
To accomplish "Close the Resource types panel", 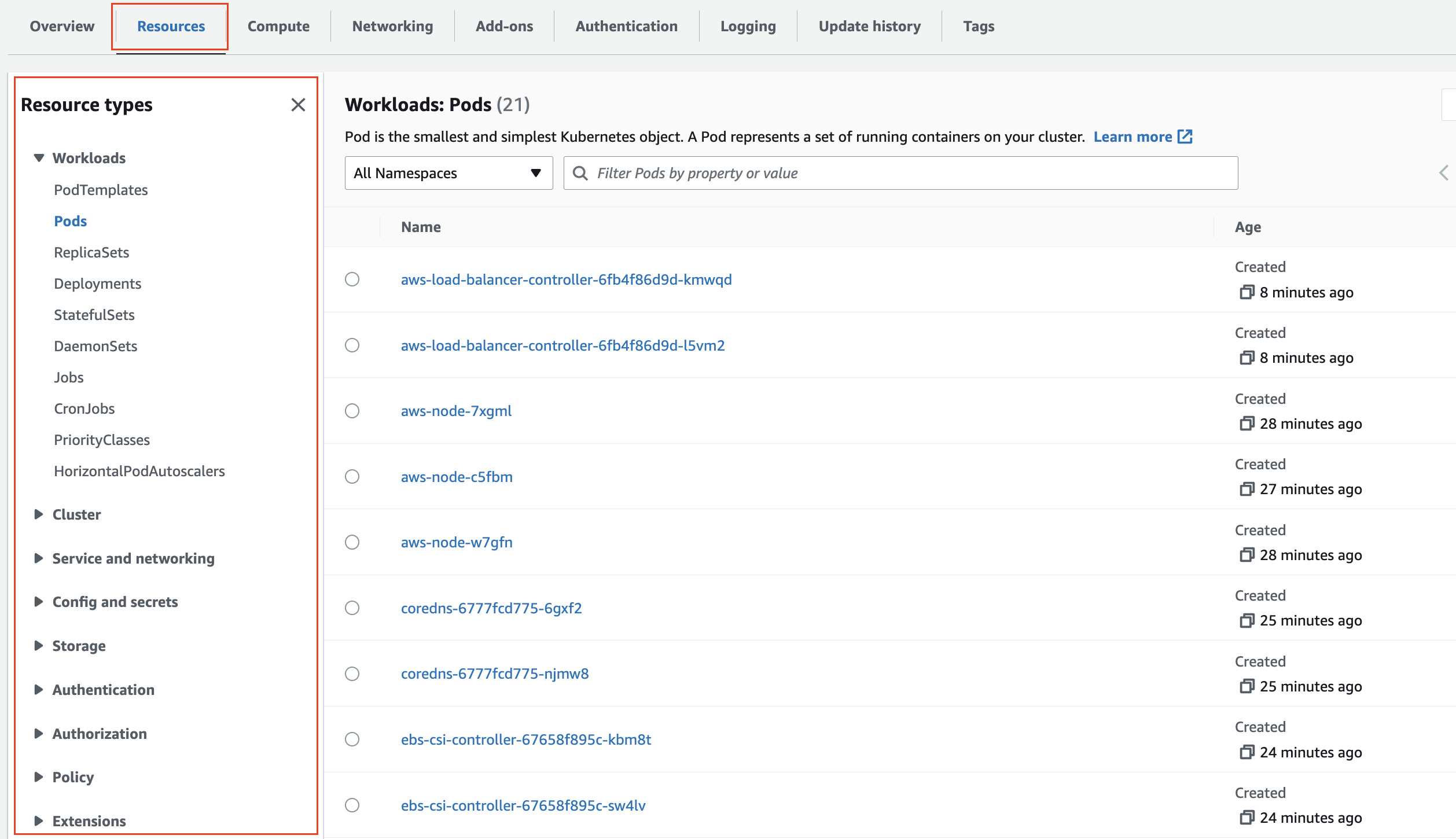I will [x=298, y=105].
